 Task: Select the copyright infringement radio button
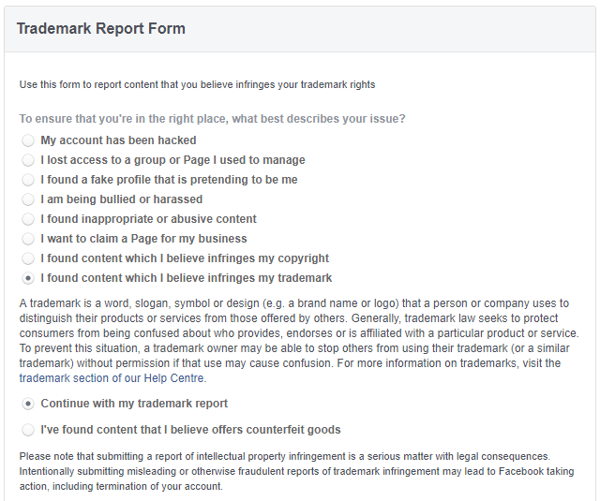(28, 258)
